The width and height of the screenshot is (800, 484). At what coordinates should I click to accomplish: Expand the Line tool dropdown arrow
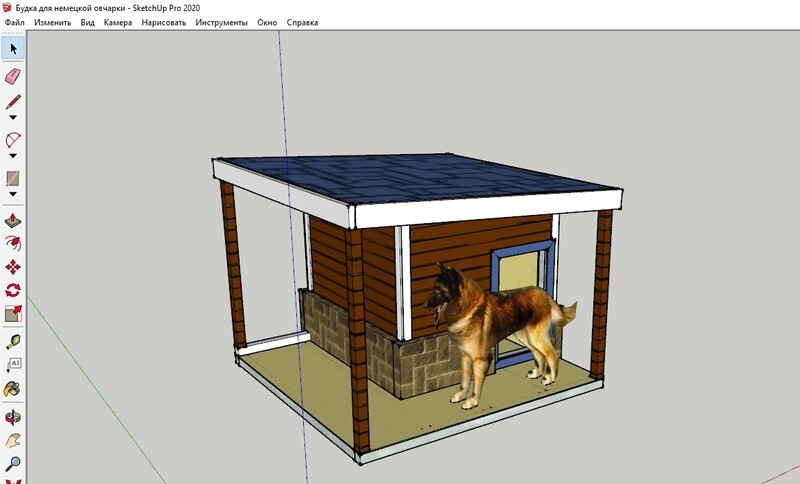tap(13, 118)
